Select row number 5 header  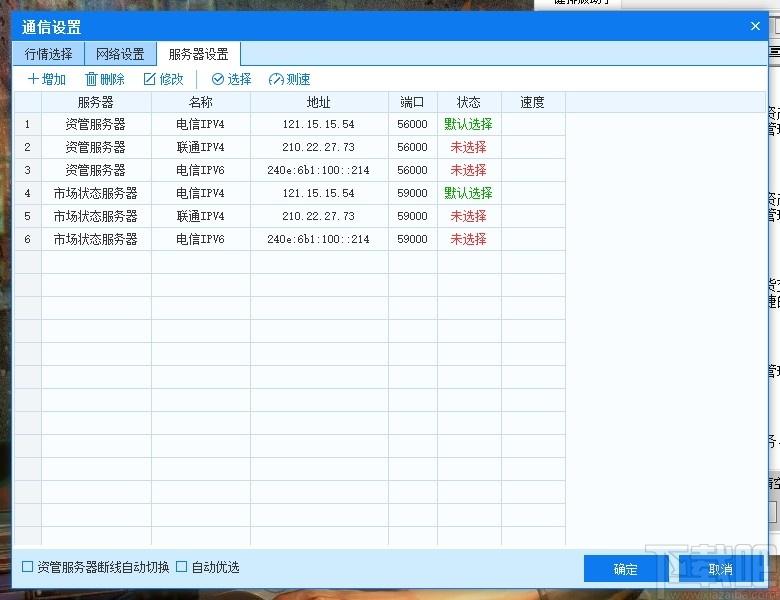point(27,216)
